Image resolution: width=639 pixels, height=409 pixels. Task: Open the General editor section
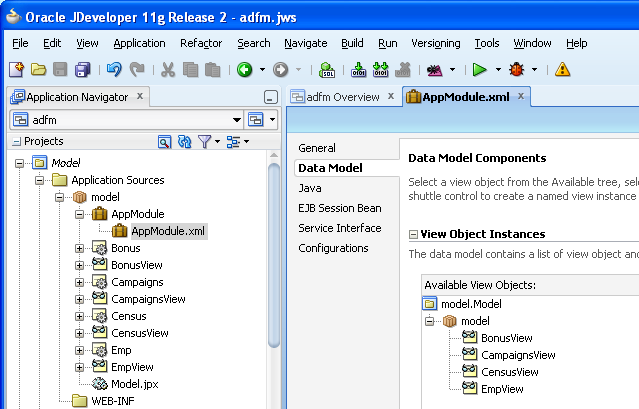(317, 148)
